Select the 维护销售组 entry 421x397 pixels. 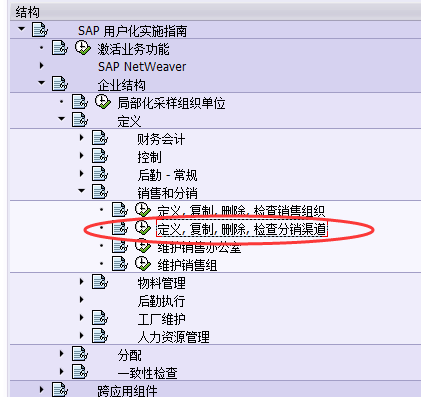click(x=187, y=265)
